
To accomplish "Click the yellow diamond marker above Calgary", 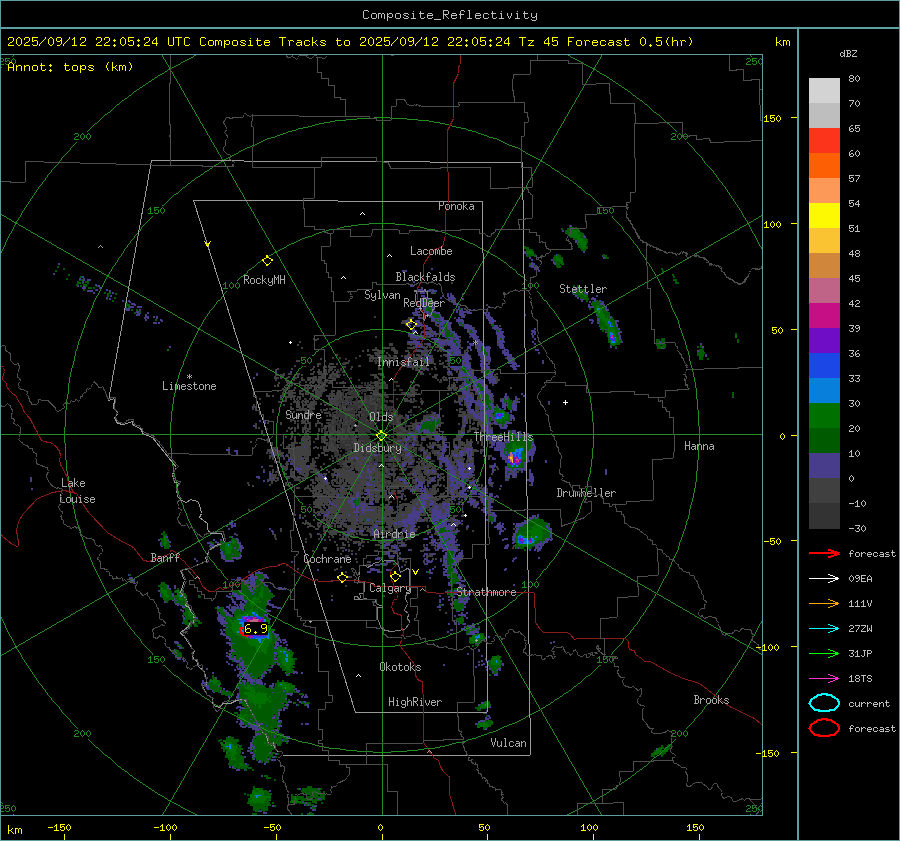I will tap(395, 576).
